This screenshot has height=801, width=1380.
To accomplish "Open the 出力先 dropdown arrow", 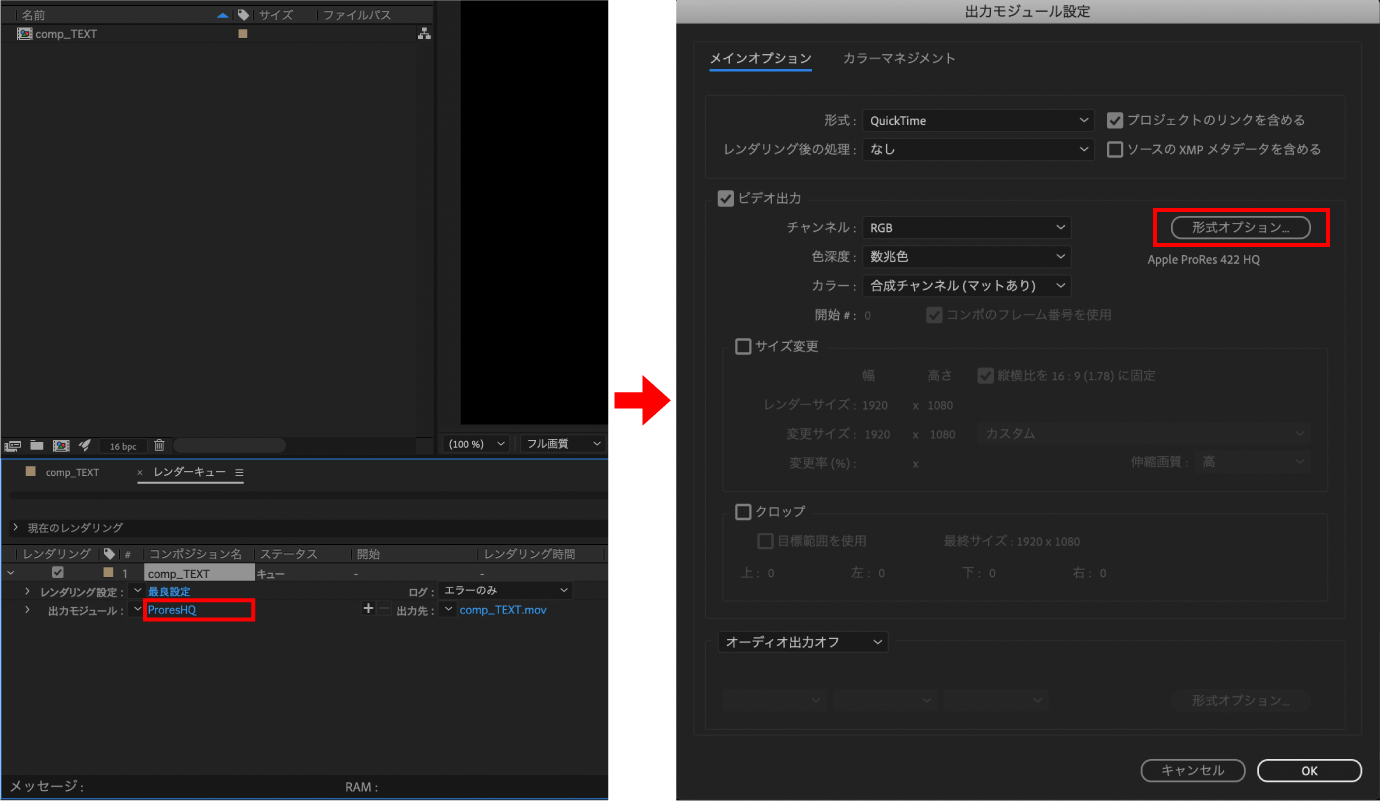I will click(x=448, y=609).
